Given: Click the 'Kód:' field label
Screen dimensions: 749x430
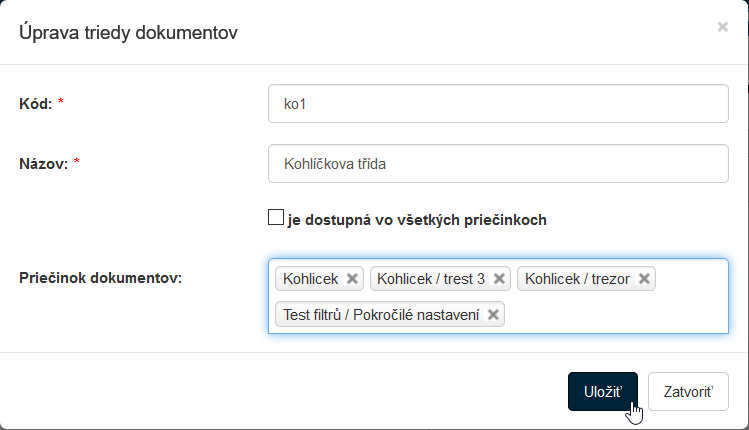Looking at the screenshot, I should point(35,103).
